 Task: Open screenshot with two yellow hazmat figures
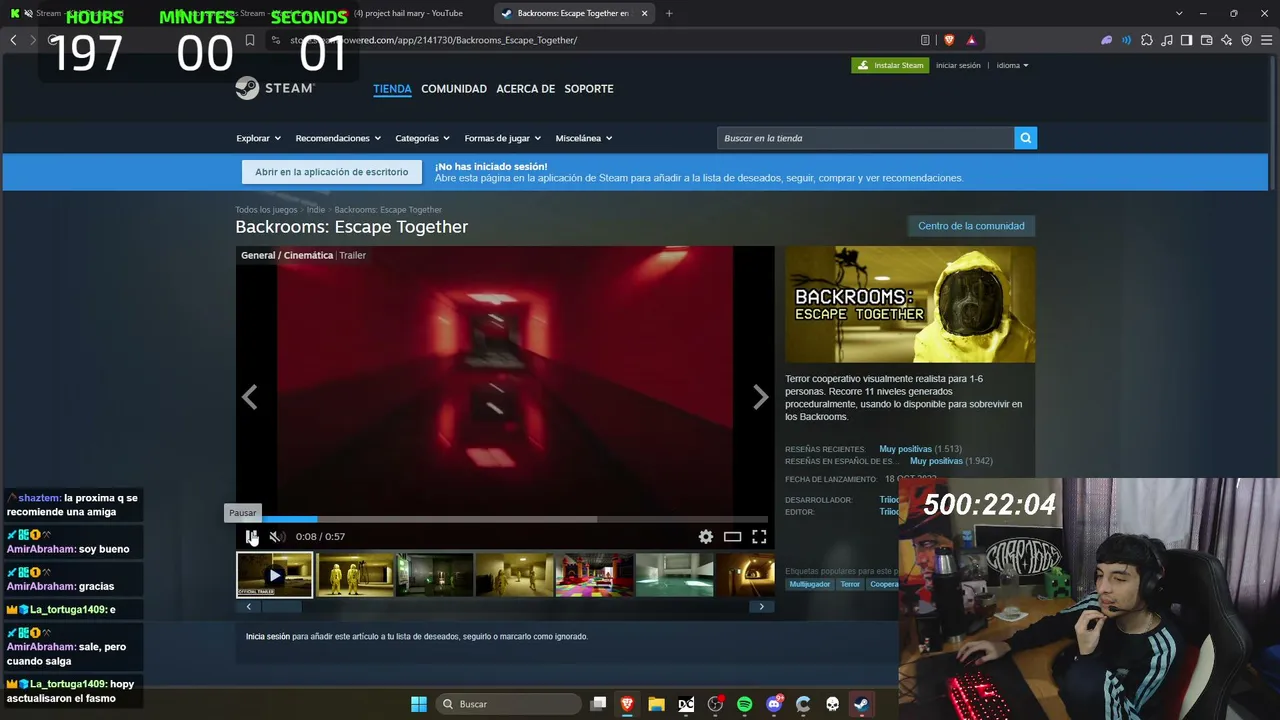[x=355, y=575]
